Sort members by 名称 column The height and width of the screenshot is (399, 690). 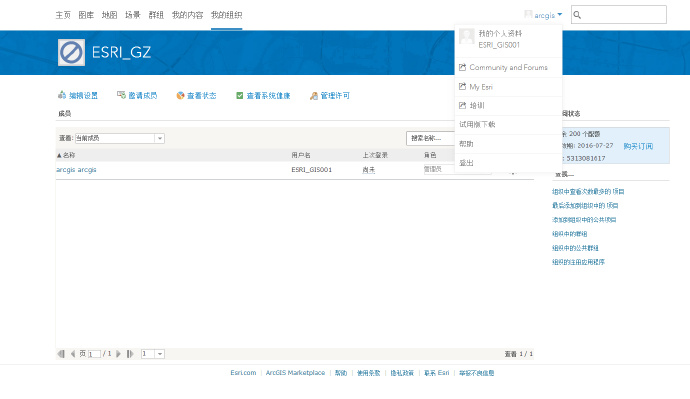66,155
